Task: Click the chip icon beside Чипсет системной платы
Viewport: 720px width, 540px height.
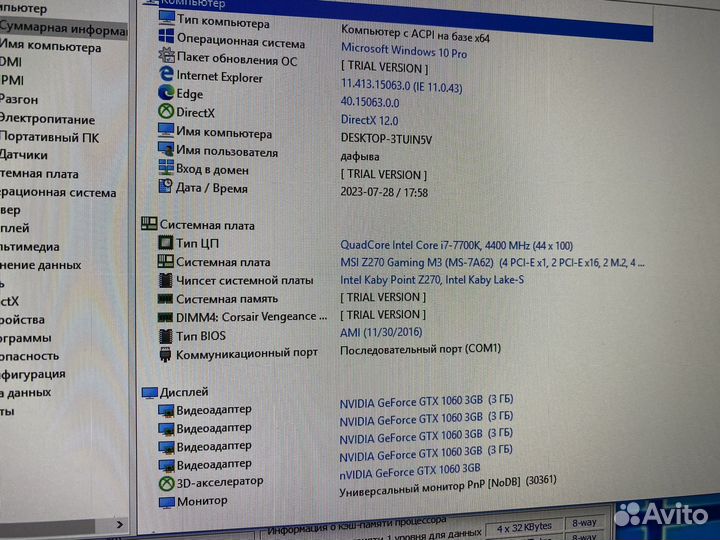Action: 165,280
